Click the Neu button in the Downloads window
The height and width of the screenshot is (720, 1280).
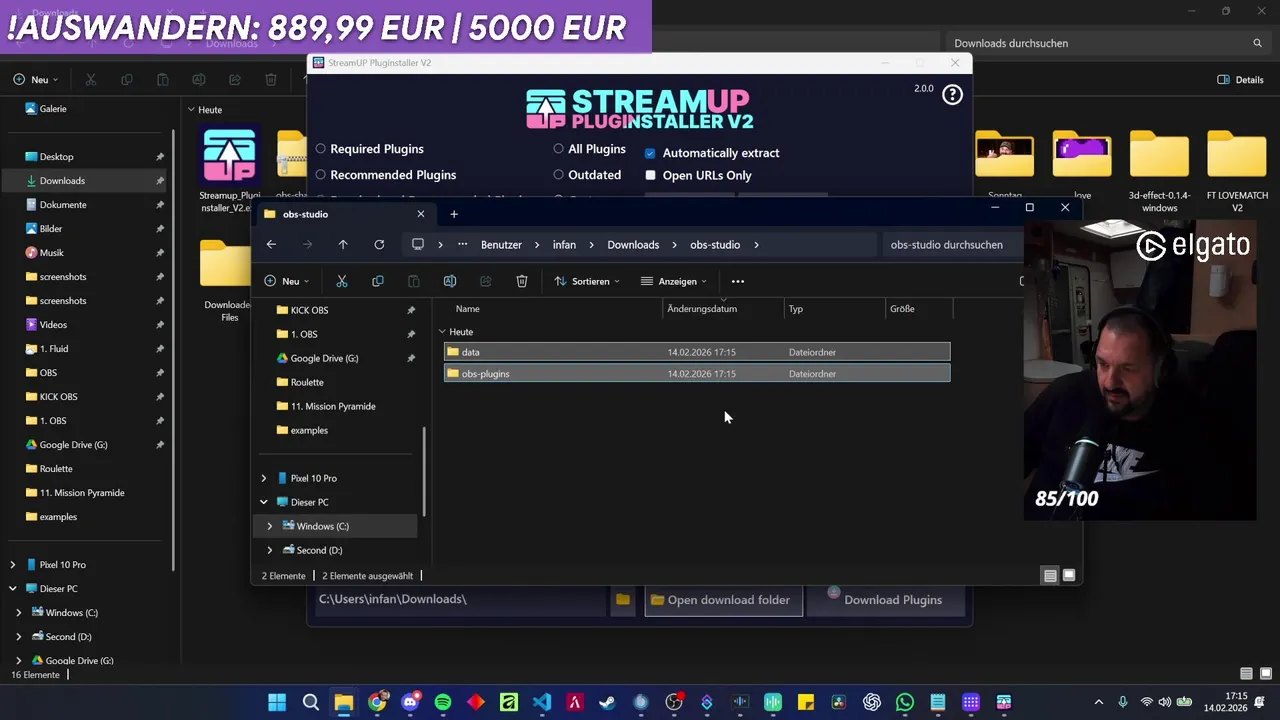pos(35,80)
